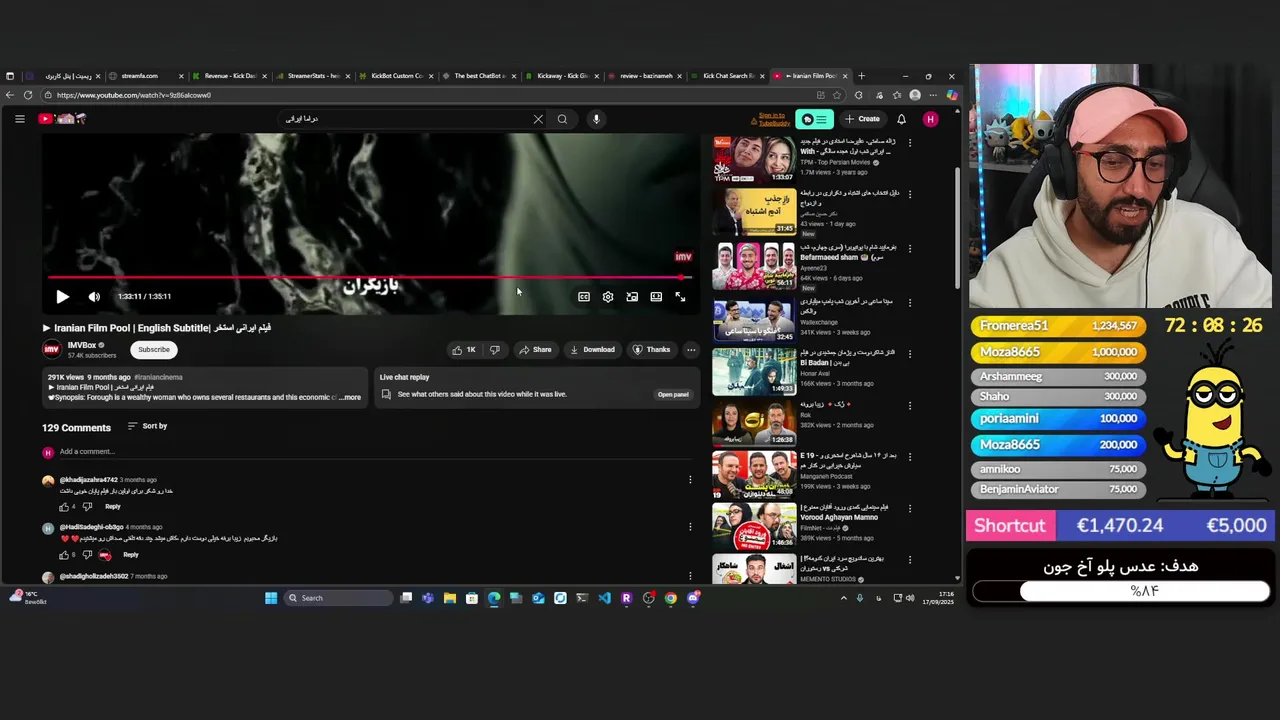This screenshot has height=720, width=1280.
Task: Run search with the magnifier button
Action: pyautogui.click(x=562, y=119)
